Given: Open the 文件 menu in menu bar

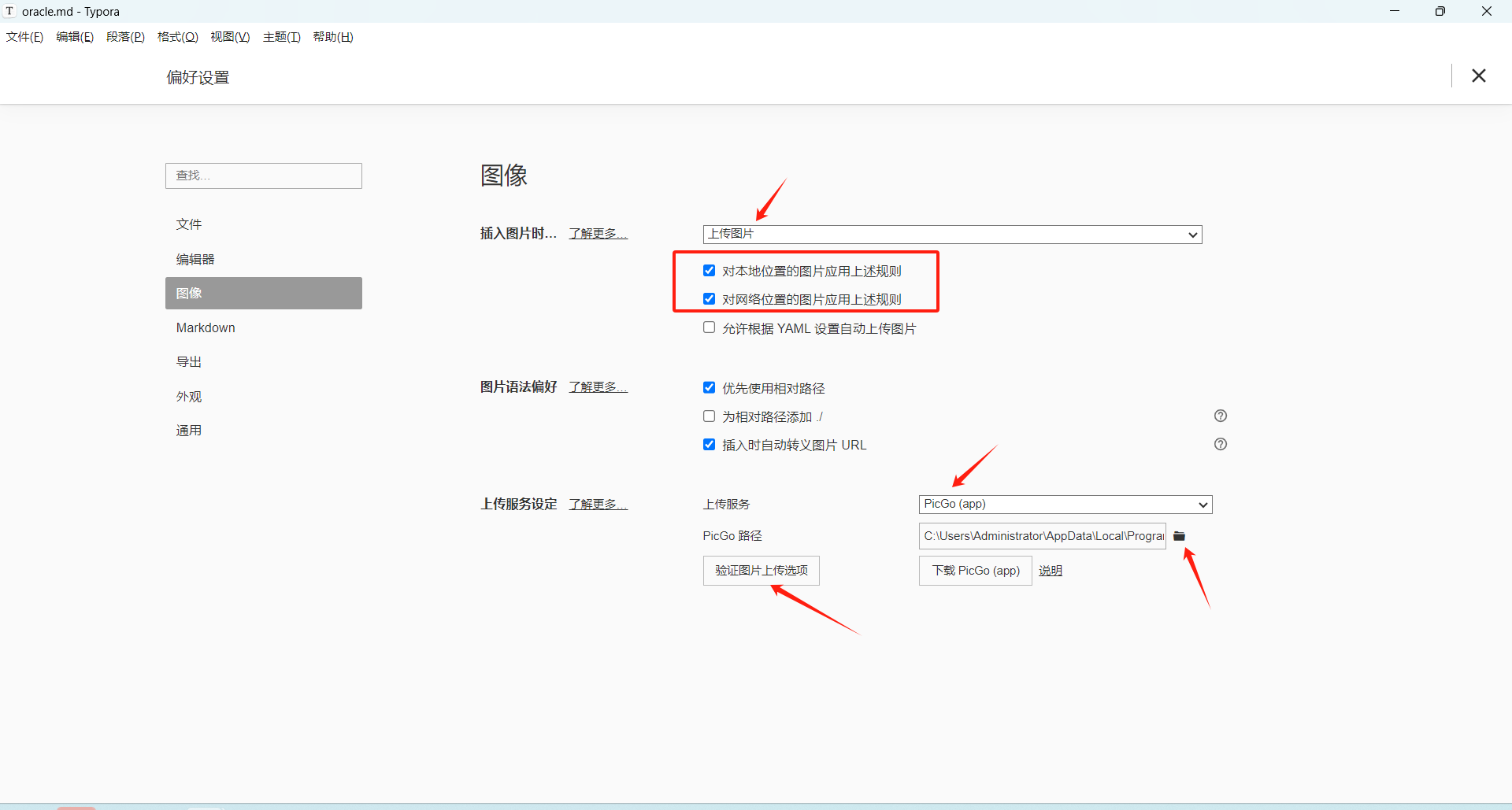Looking at the screenshot, I should click(24, 37).
